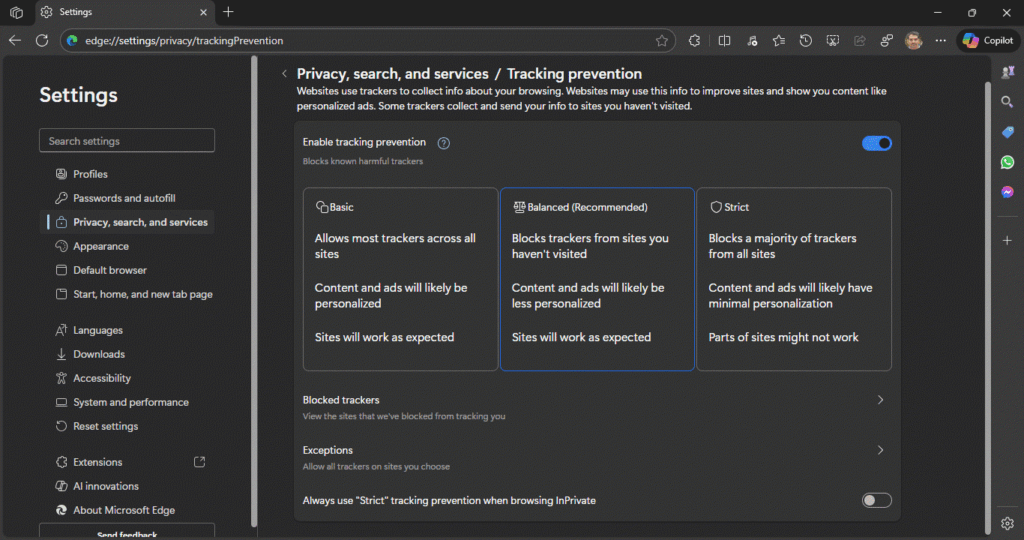Go back with breadcrumb chevron arrow
Viewport: 1024px width, 540px height.
point(284,74)
